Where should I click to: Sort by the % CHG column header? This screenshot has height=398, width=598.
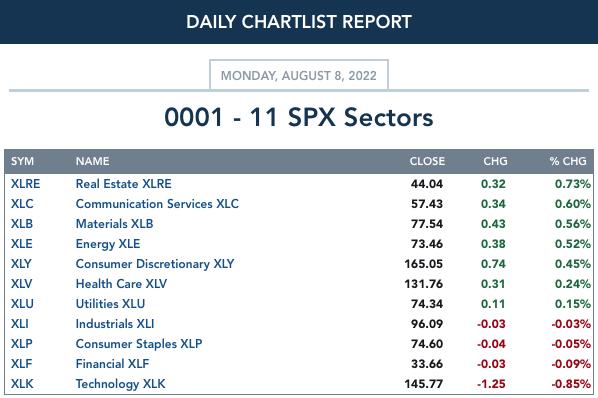click(568, 161)
